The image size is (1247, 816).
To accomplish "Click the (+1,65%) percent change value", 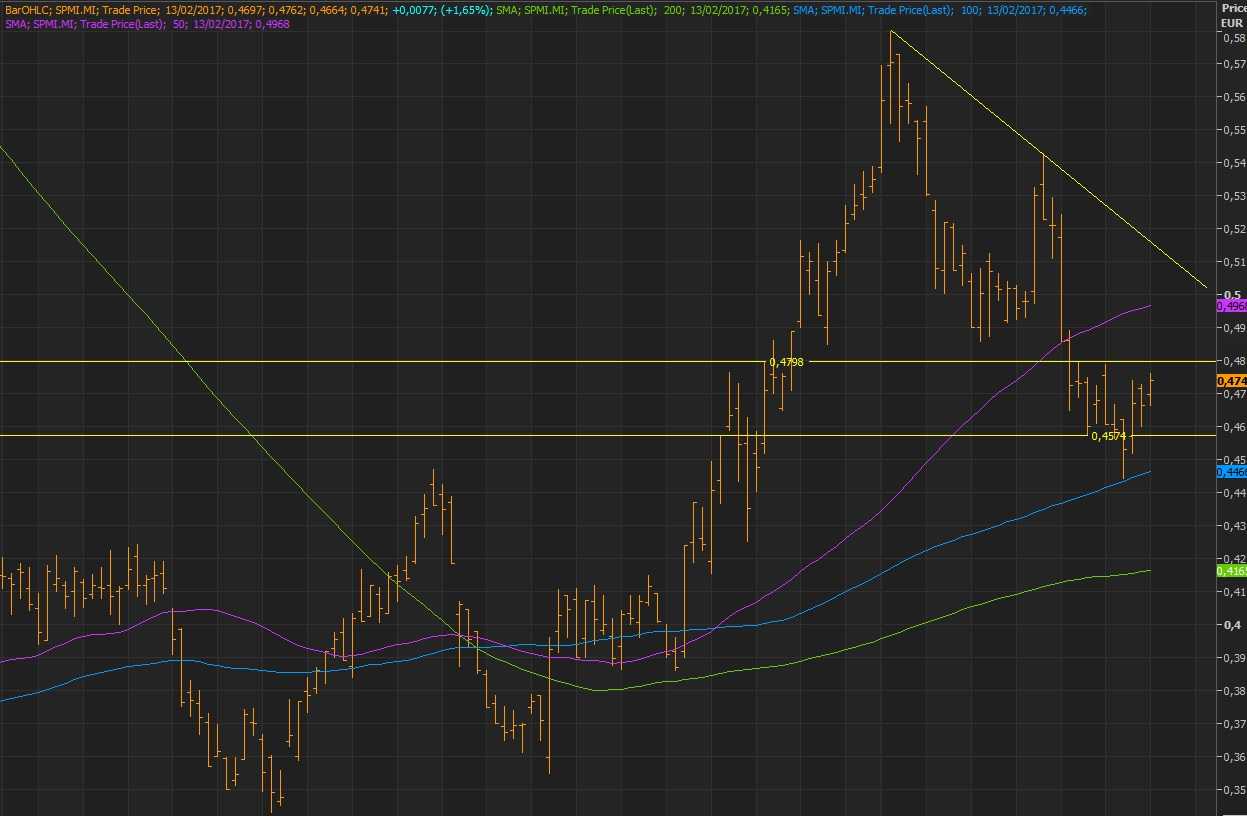I will 465,9.
